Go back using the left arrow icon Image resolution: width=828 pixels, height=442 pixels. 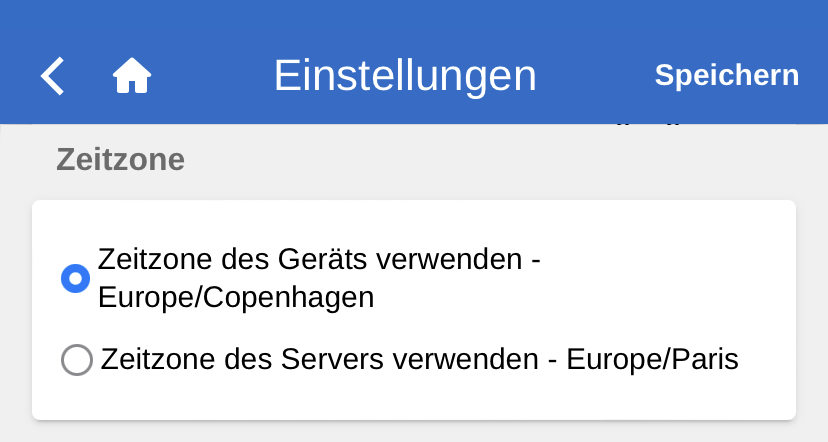point(52,76)
